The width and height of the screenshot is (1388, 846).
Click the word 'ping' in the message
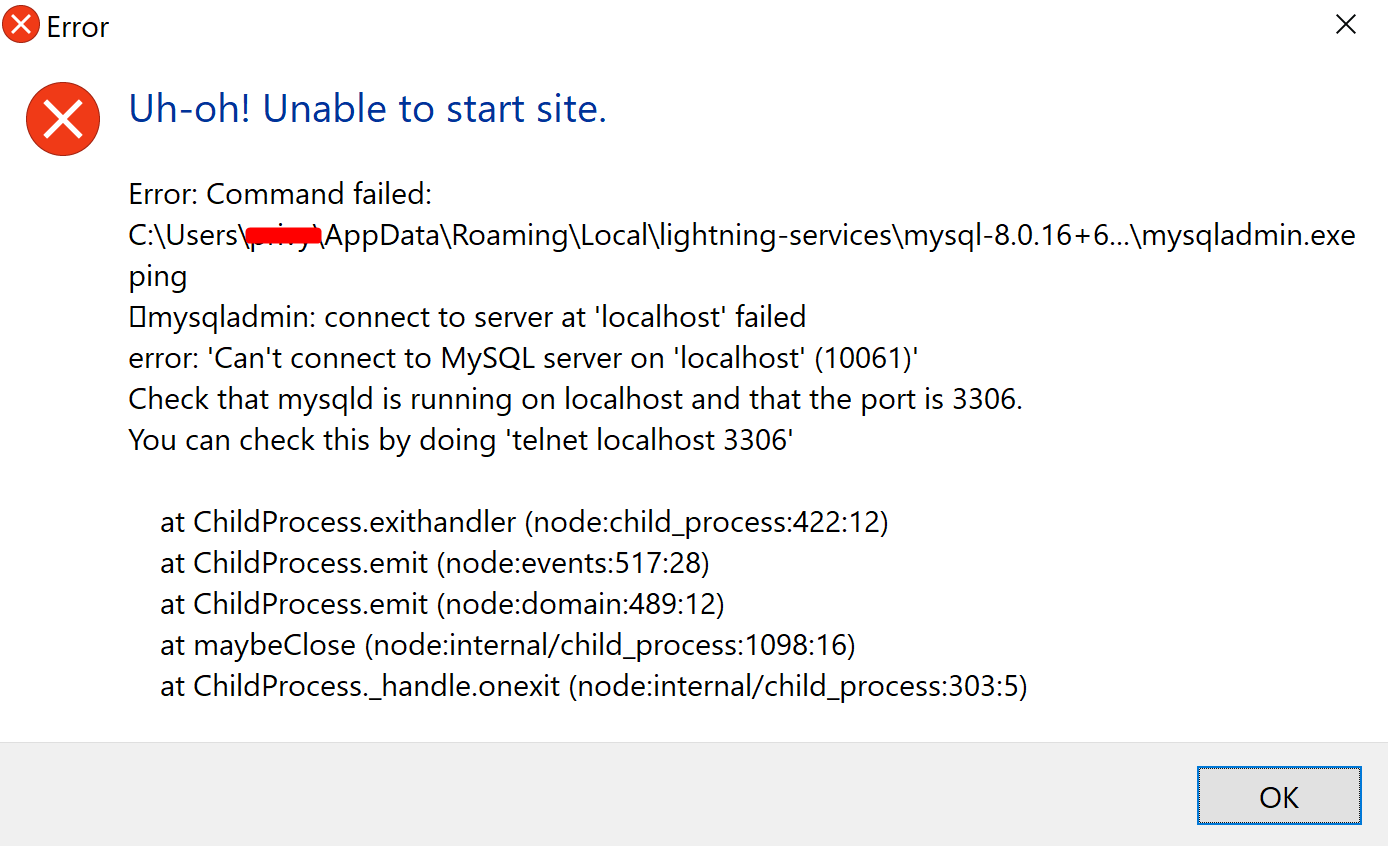click(x=157, y=276)
